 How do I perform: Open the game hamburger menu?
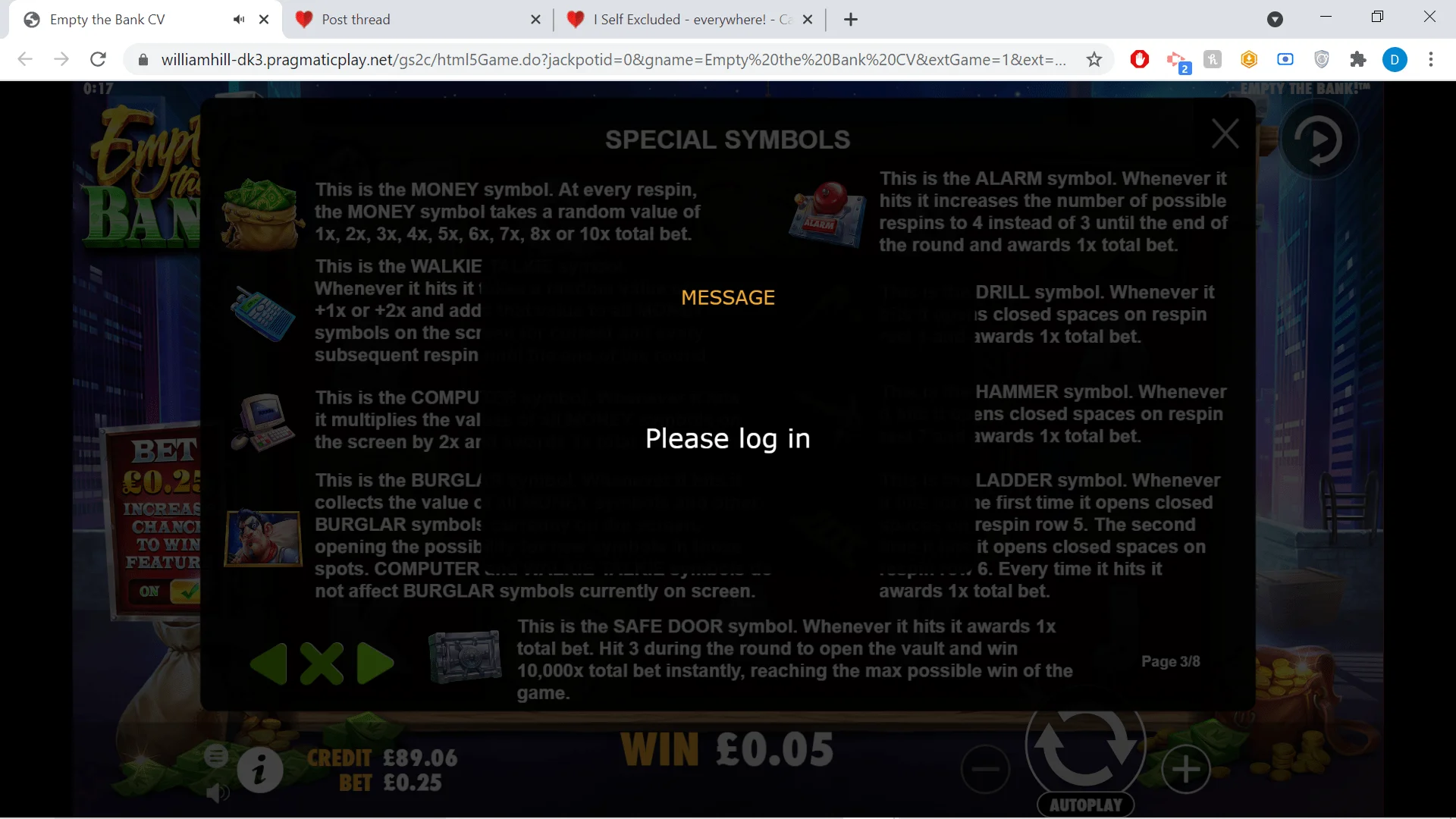pos(216,755)
